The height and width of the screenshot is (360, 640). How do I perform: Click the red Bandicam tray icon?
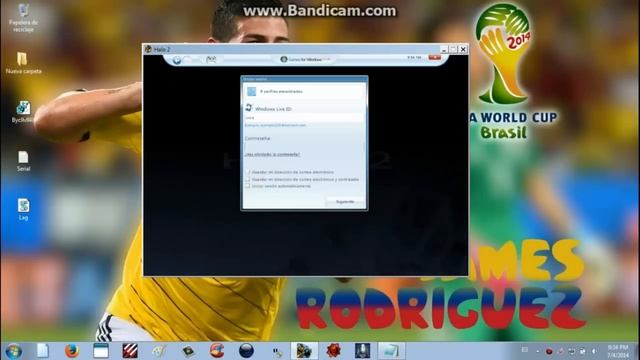[549, 351]
